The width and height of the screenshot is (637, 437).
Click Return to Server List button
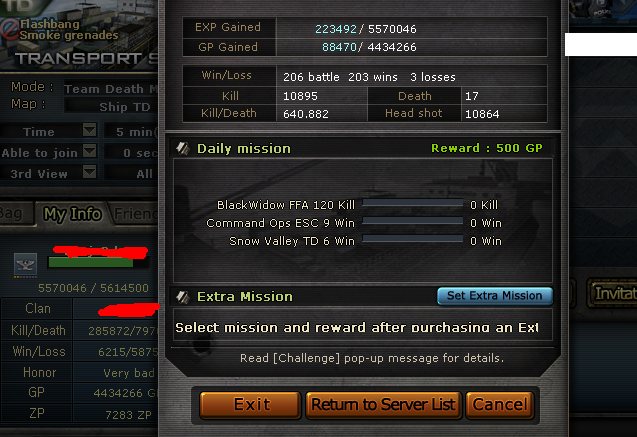tap(384, 405)
